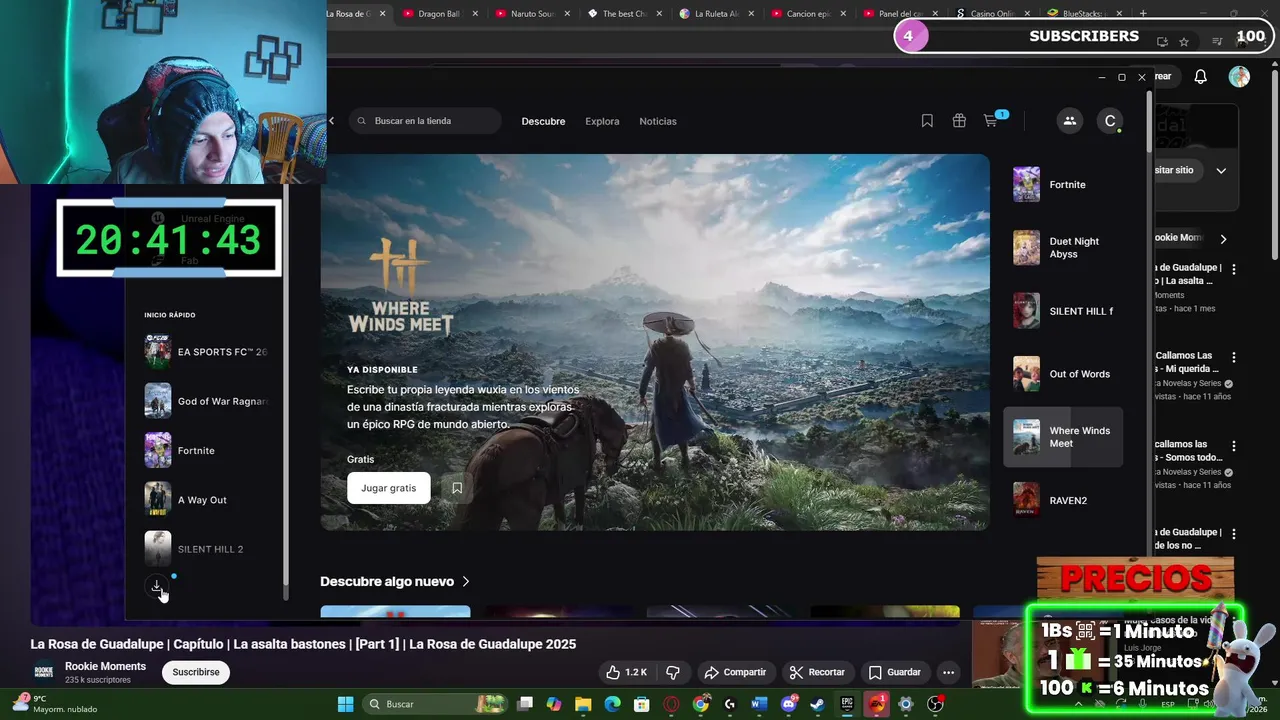Open more actions menu beside Guardar
Screen dimensions: 1280x720
[948, 672]
